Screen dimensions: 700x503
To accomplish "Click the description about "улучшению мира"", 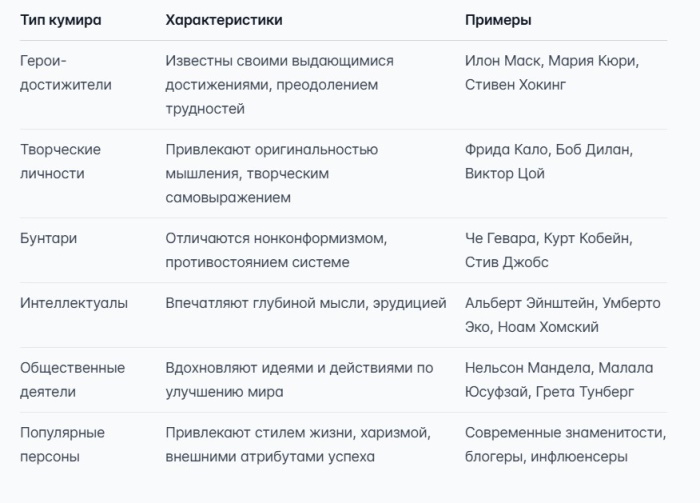I will pyautogui.click(x=298, y=380).
